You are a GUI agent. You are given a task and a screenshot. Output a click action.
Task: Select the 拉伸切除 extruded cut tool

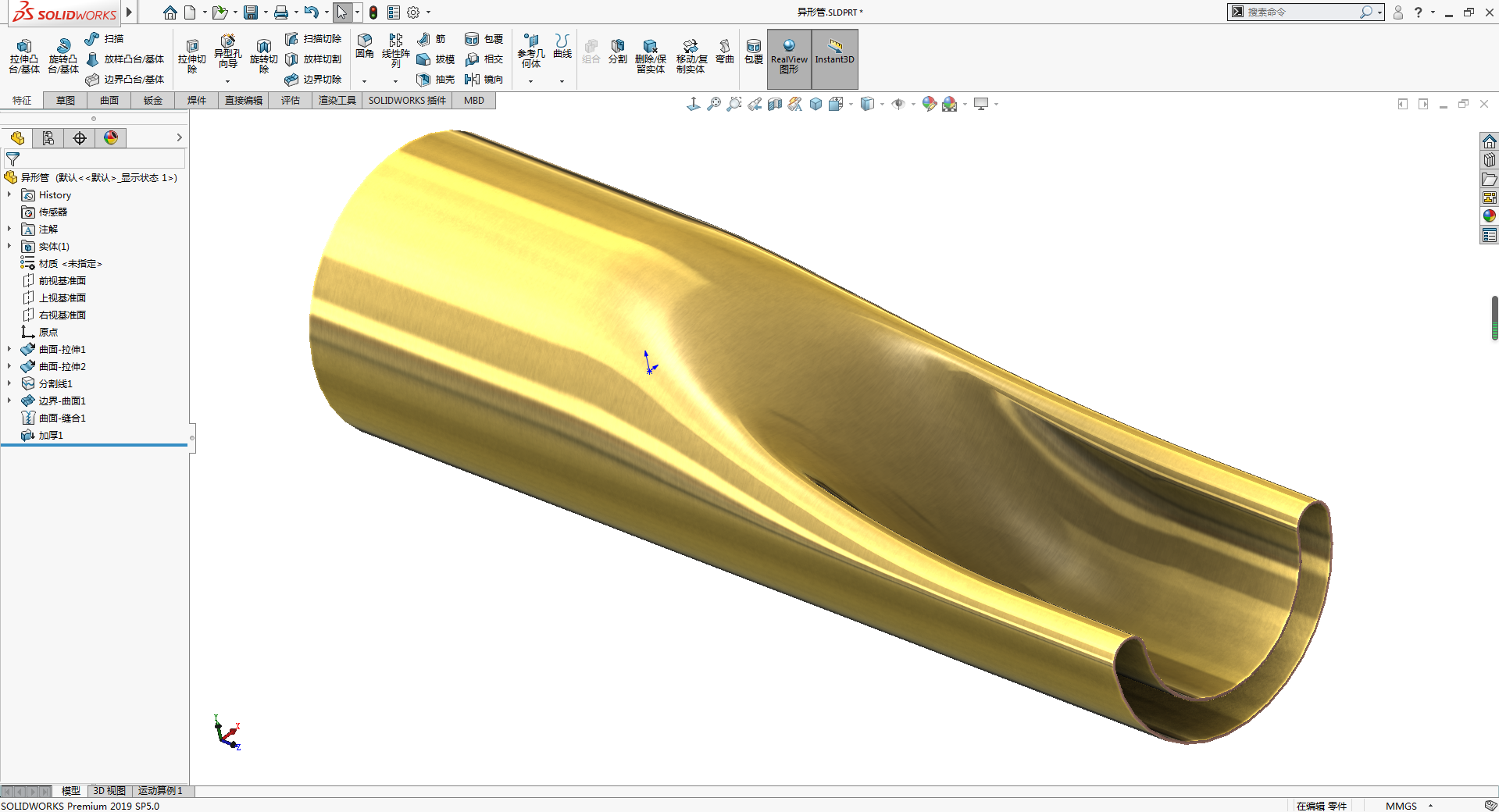(x=192, y=56)
